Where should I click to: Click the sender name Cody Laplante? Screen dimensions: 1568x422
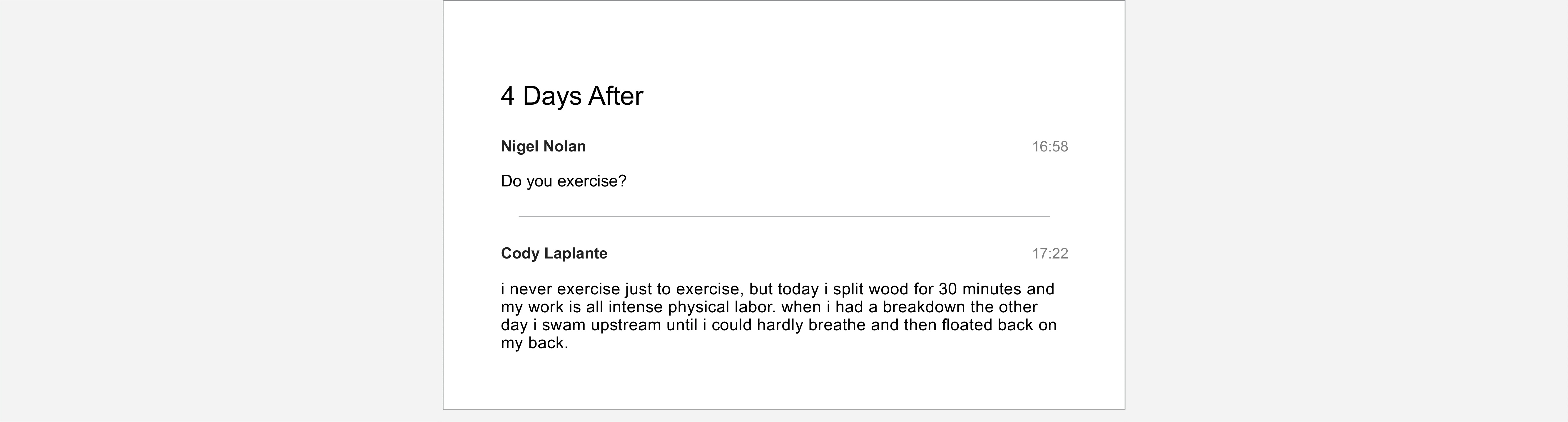point(554,254)
